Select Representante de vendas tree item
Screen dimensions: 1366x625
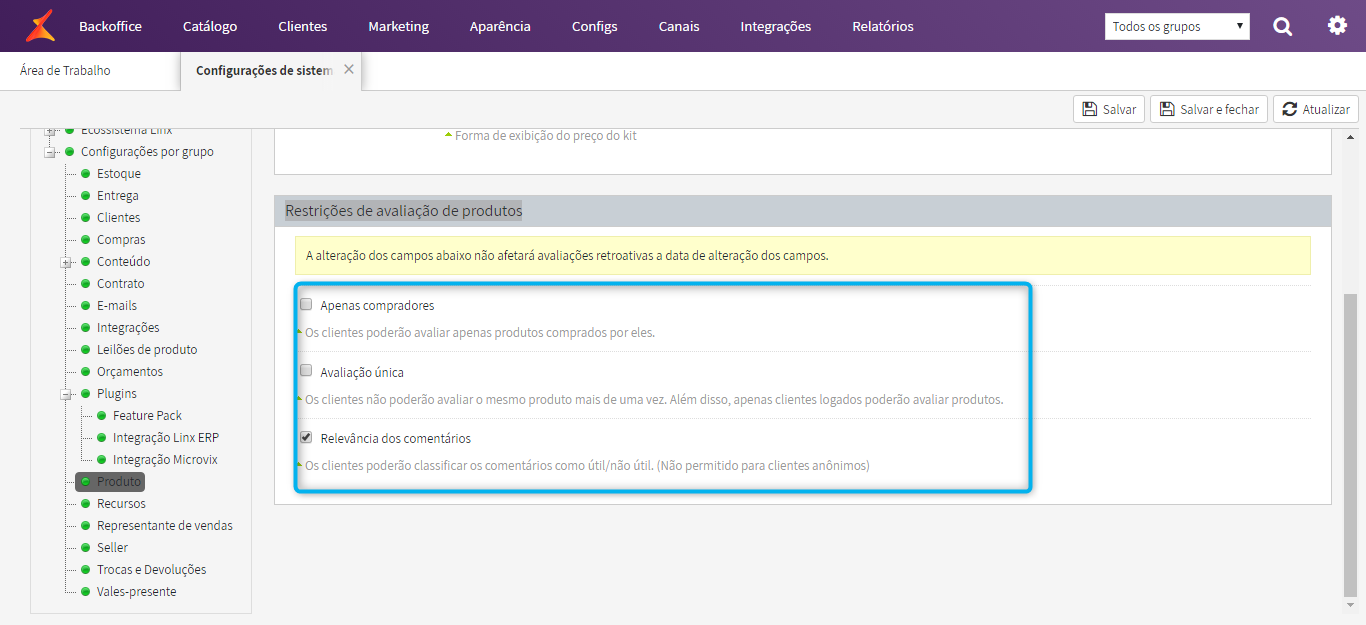(x=165, y=526)
